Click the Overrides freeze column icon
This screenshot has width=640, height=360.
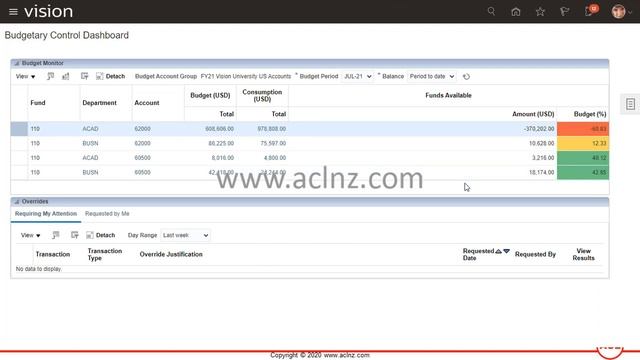pyautogui.click(x=56, y=235)
